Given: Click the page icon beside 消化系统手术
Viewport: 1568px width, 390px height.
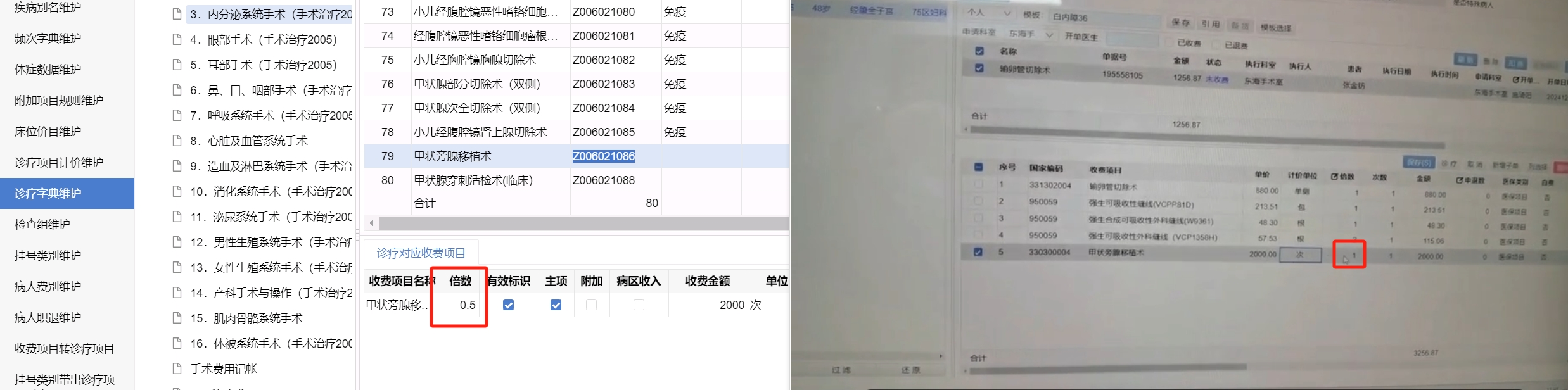Looking at the screenshot, I should click(x=177, y=191).
